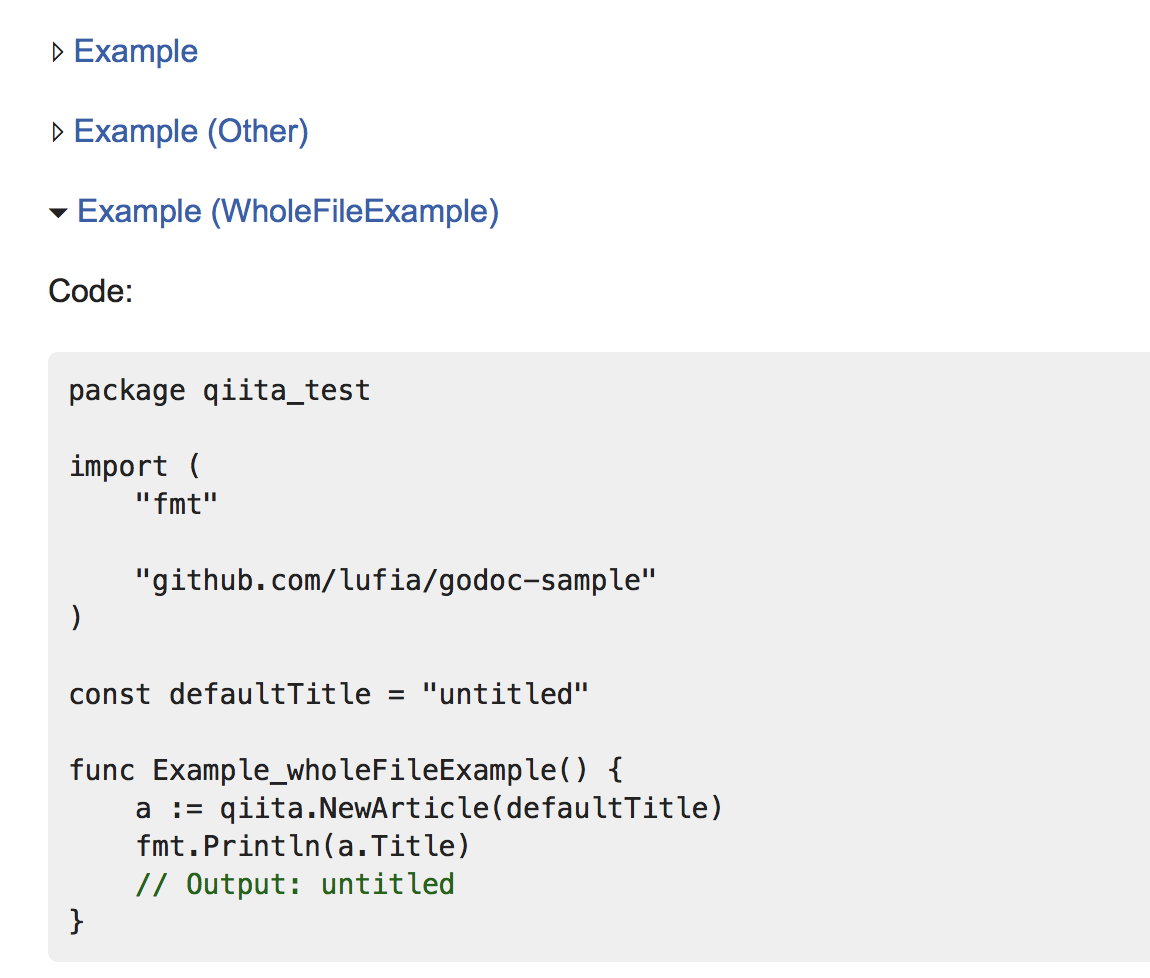The height and width of the screenshot is (978, 1150).
Task: Click the closing parenthesis of import block
Action: click(76, 618)
